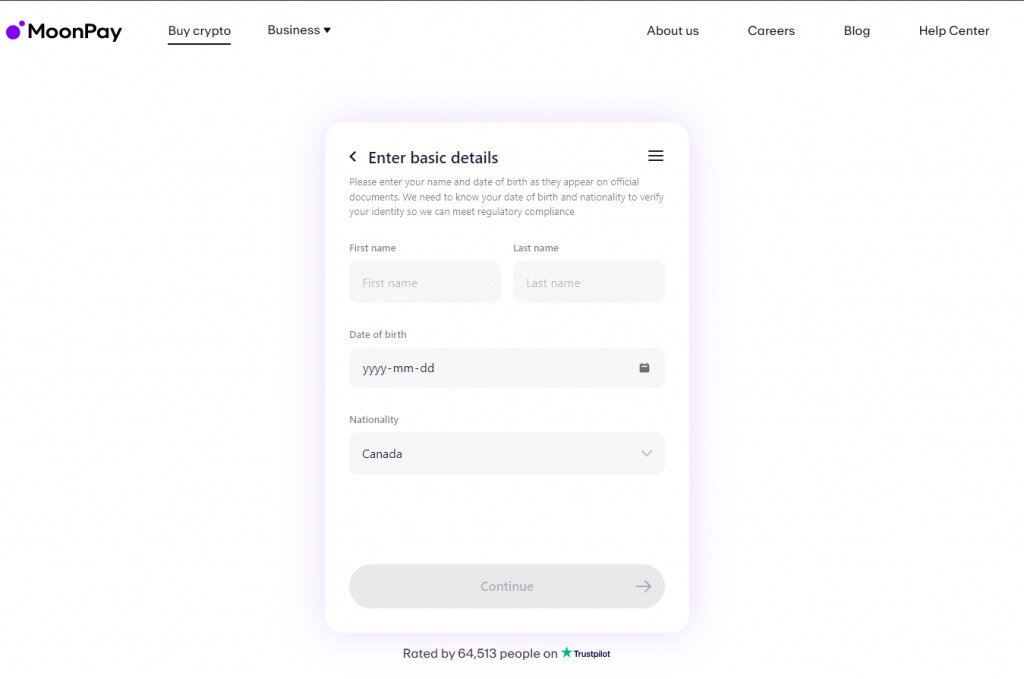Image resolution: width=1024 pixels, height=679 pixels.
Task: Navigate to the Blog page
Action: tap(856, 30)
